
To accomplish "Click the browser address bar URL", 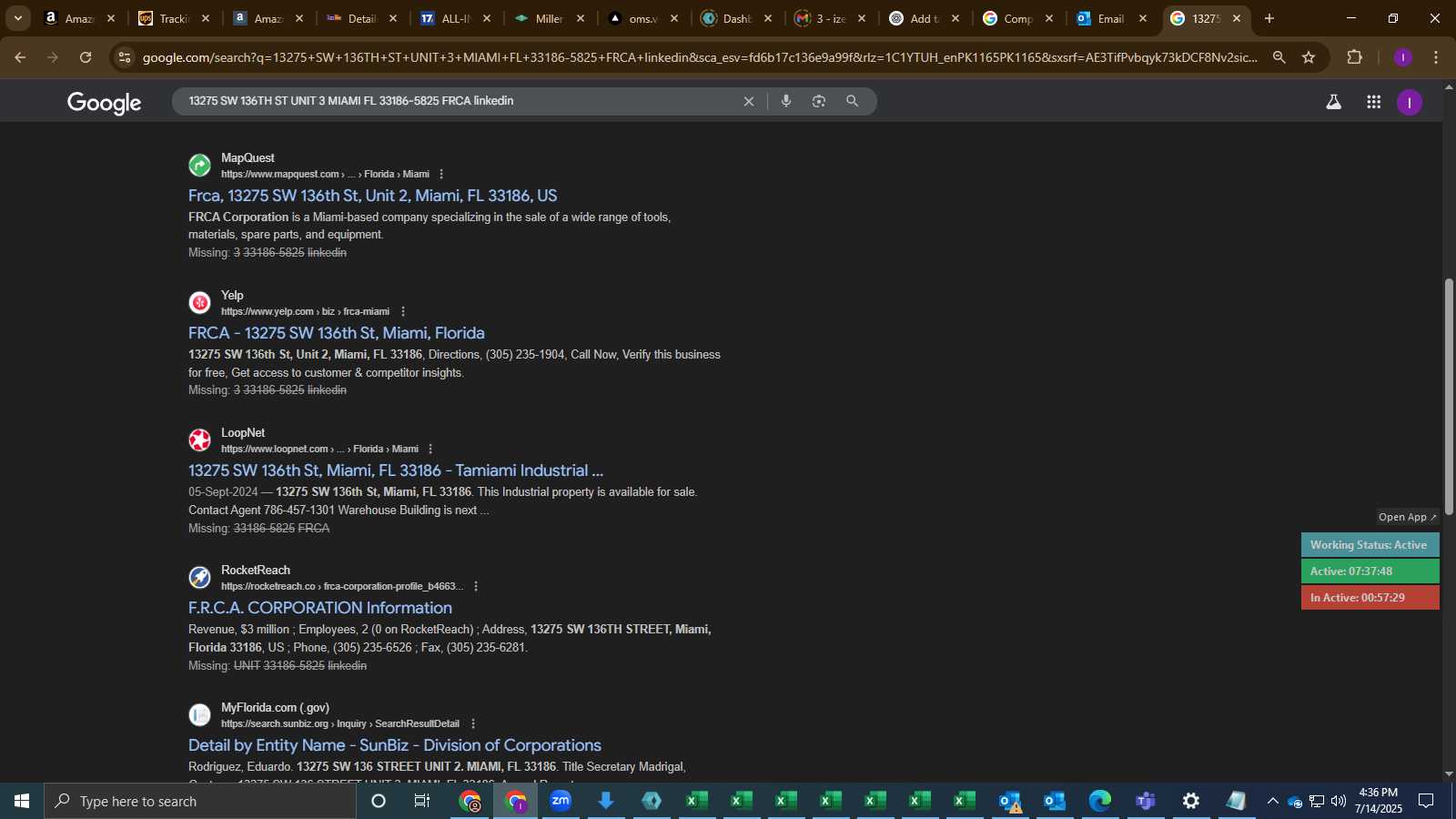I will [699, 57].
